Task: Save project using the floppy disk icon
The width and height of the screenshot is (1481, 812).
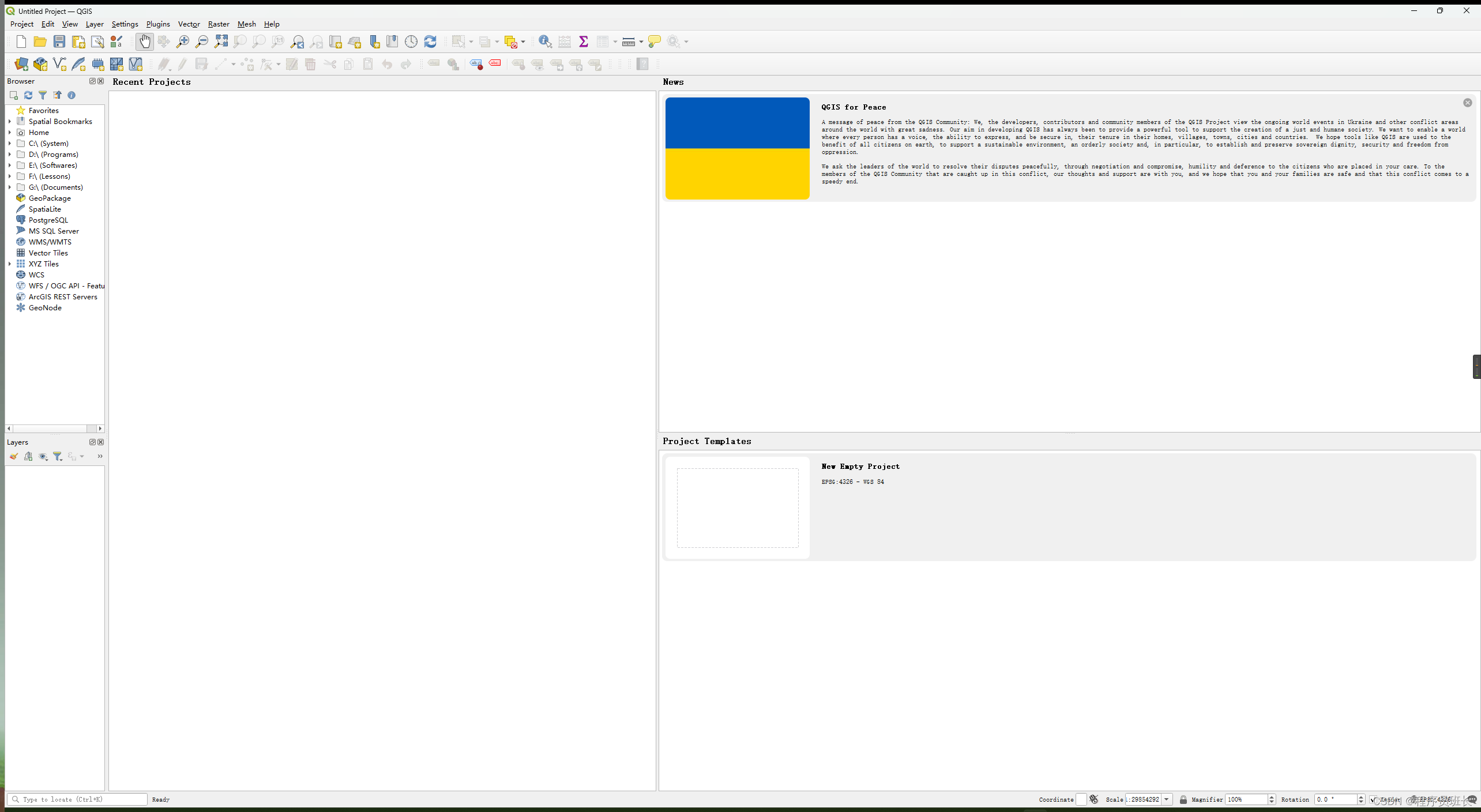Action: 59,42
